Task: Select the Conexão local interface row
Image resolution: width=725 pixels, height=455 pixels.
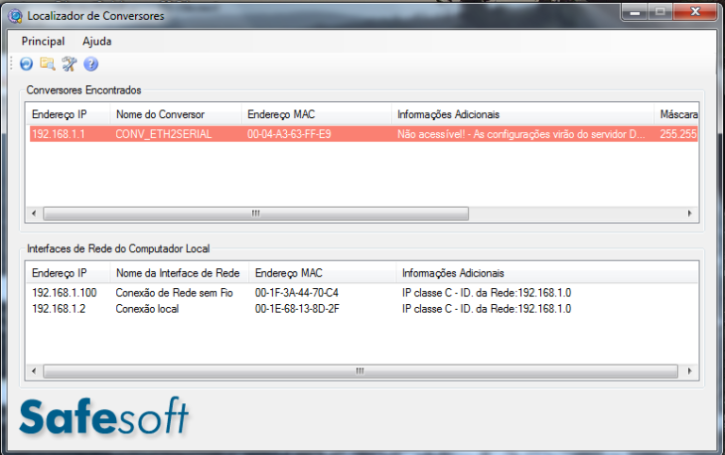Action: pyautogui.click(x=153, y=309)
